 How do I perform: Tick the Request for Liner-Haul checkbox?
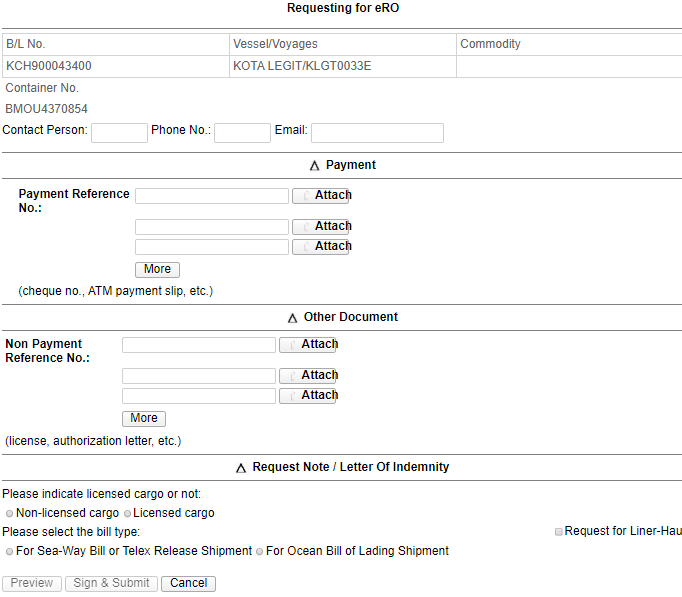coord(559,532)
